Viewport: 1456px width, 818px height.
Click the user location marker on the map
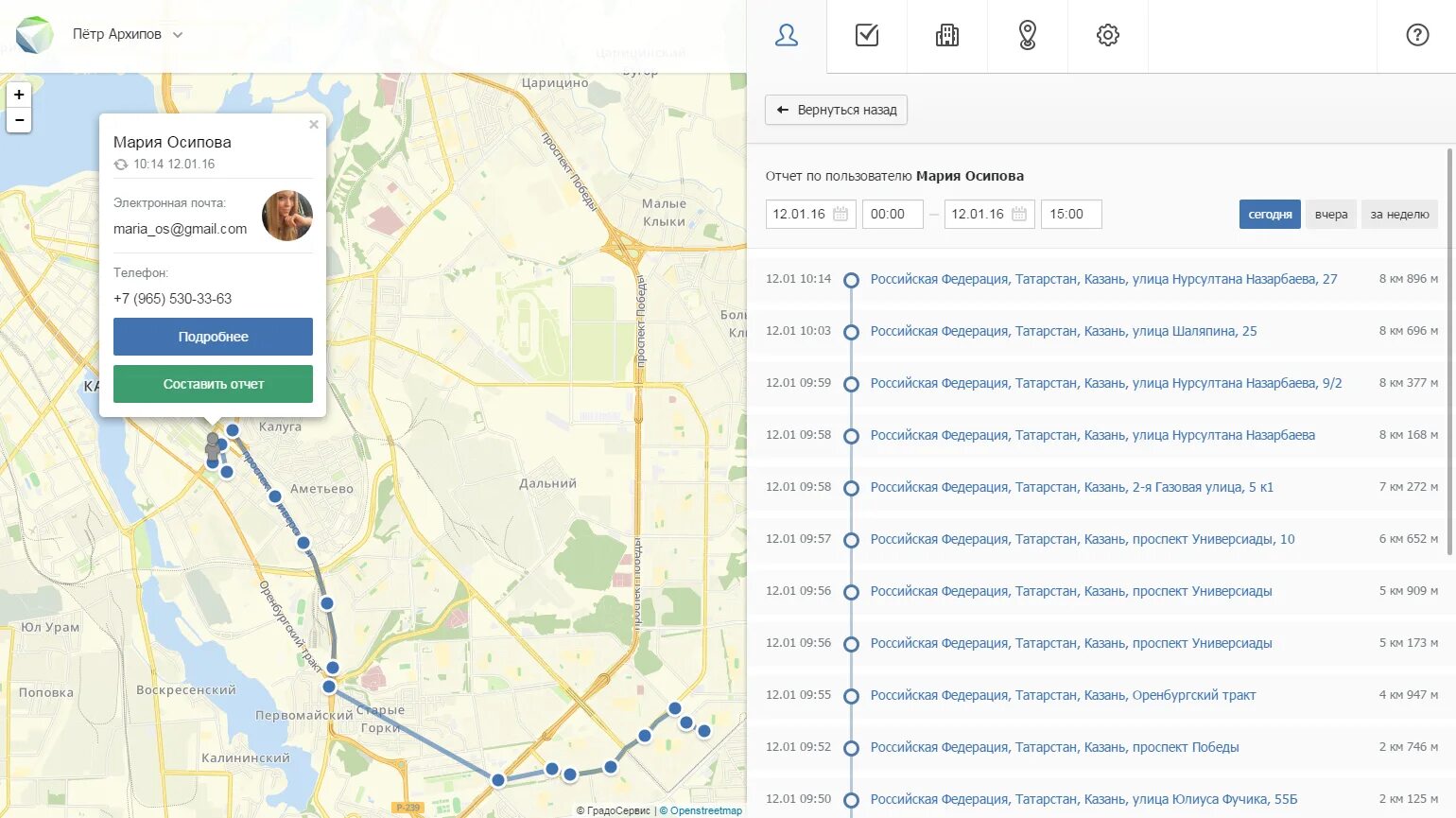(x=213, y=444)
